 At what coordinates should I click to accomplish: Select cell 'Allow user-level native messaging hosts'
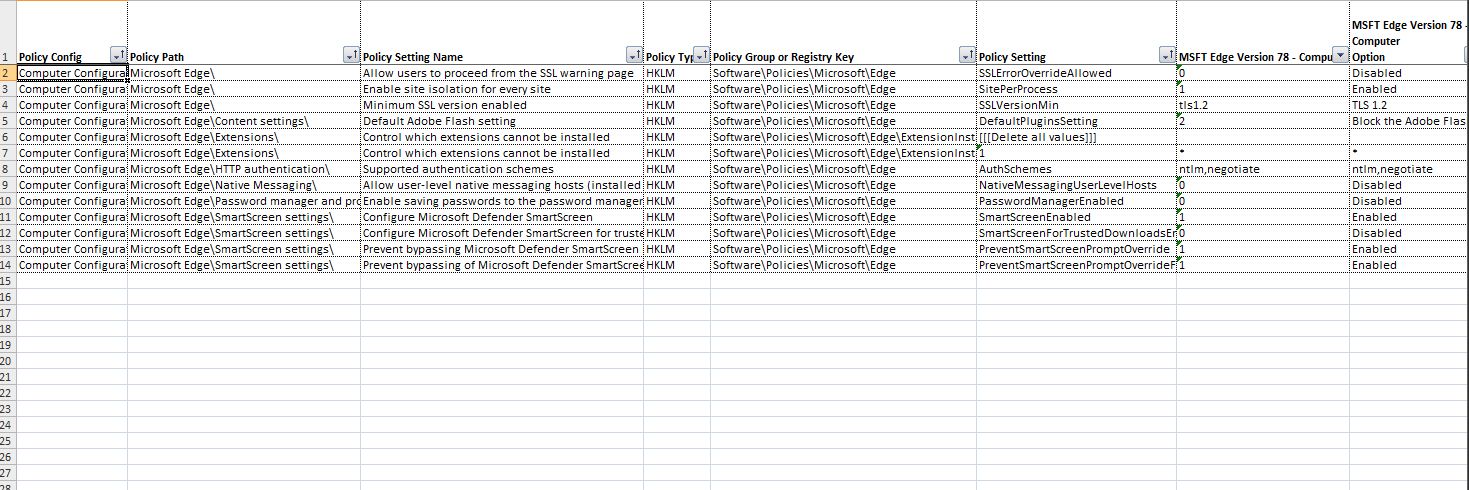[502, 185]
